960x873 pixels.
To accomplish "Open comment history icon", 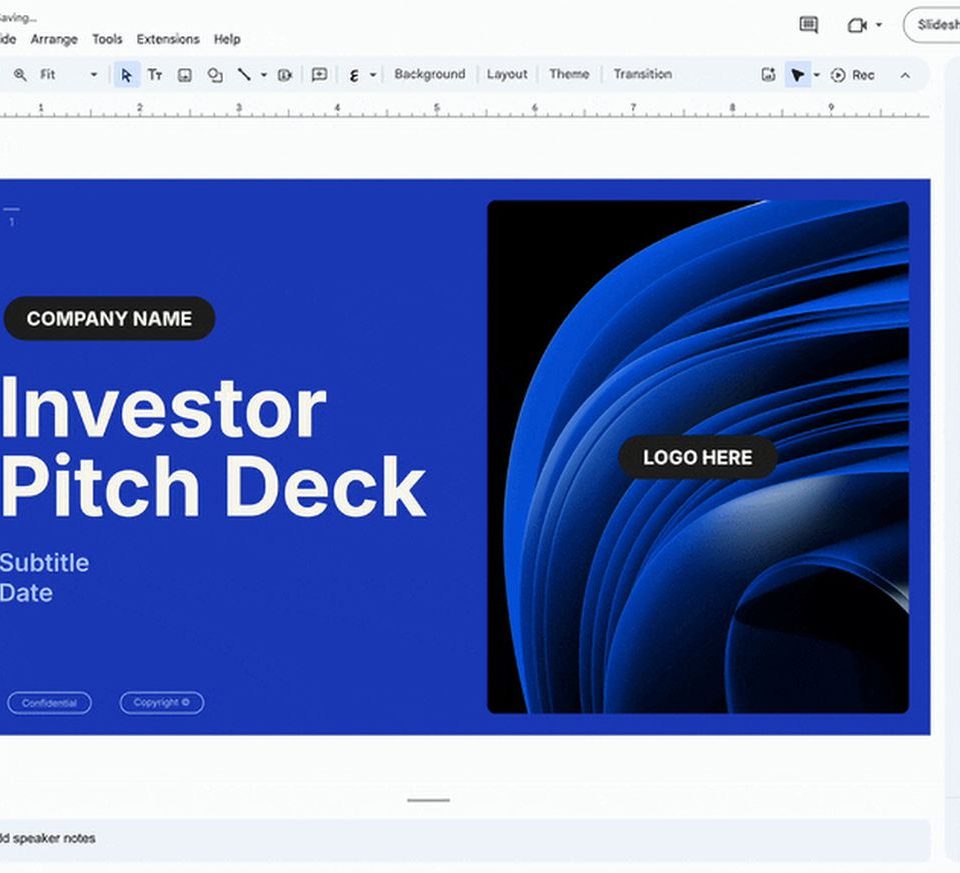I will (809, 25).
